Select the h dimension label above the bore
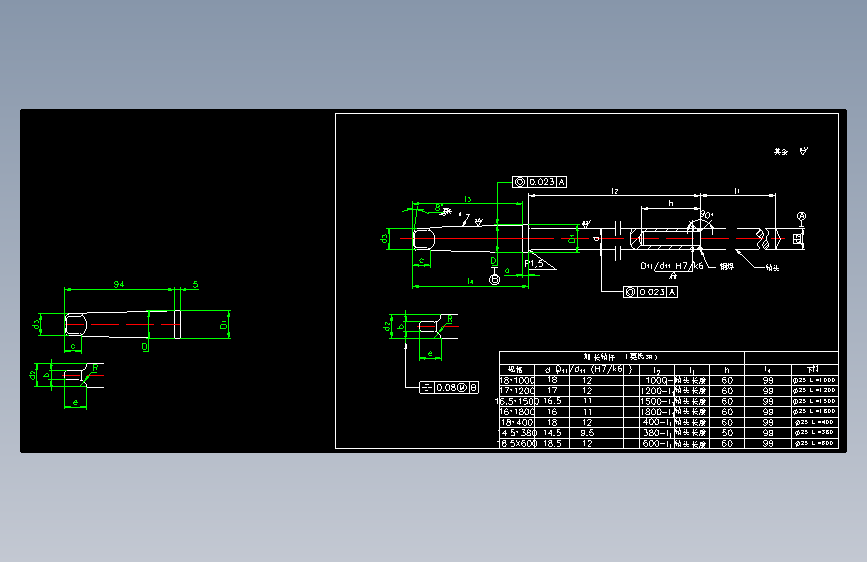 671,203
